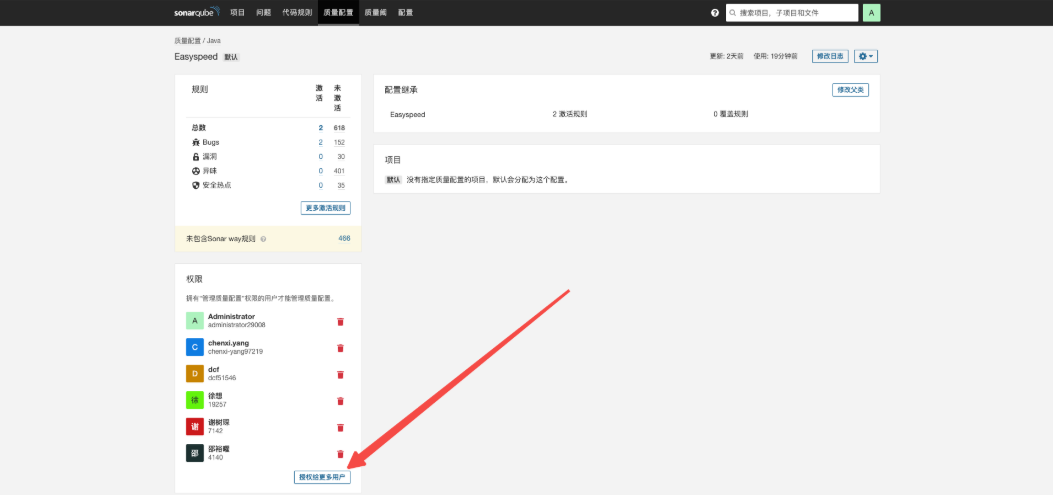Open the account avatar A in header
The height and width of the screenshot is (495, 1053).
pyautogui.click(x=871, y=13)
